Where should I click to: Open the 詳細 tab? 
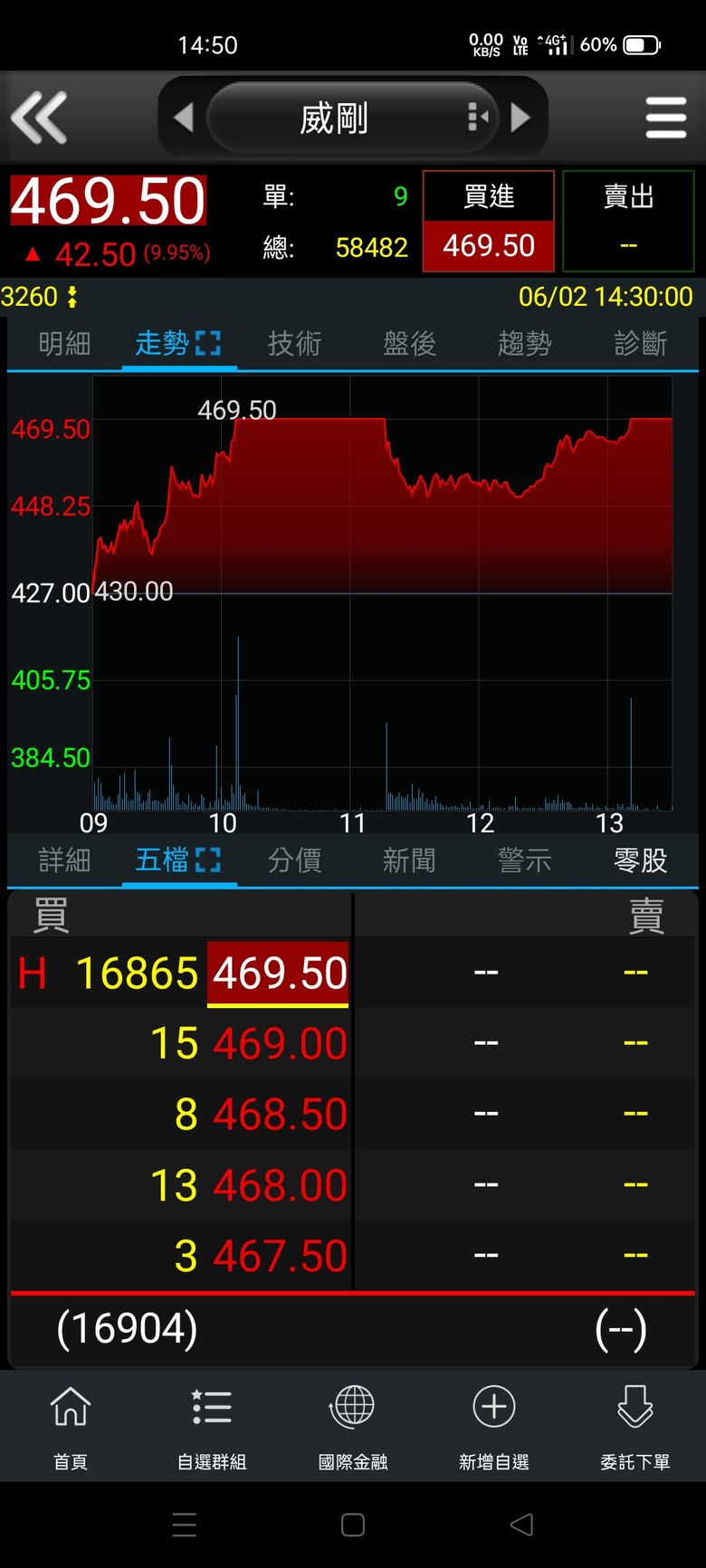[64, 860]
